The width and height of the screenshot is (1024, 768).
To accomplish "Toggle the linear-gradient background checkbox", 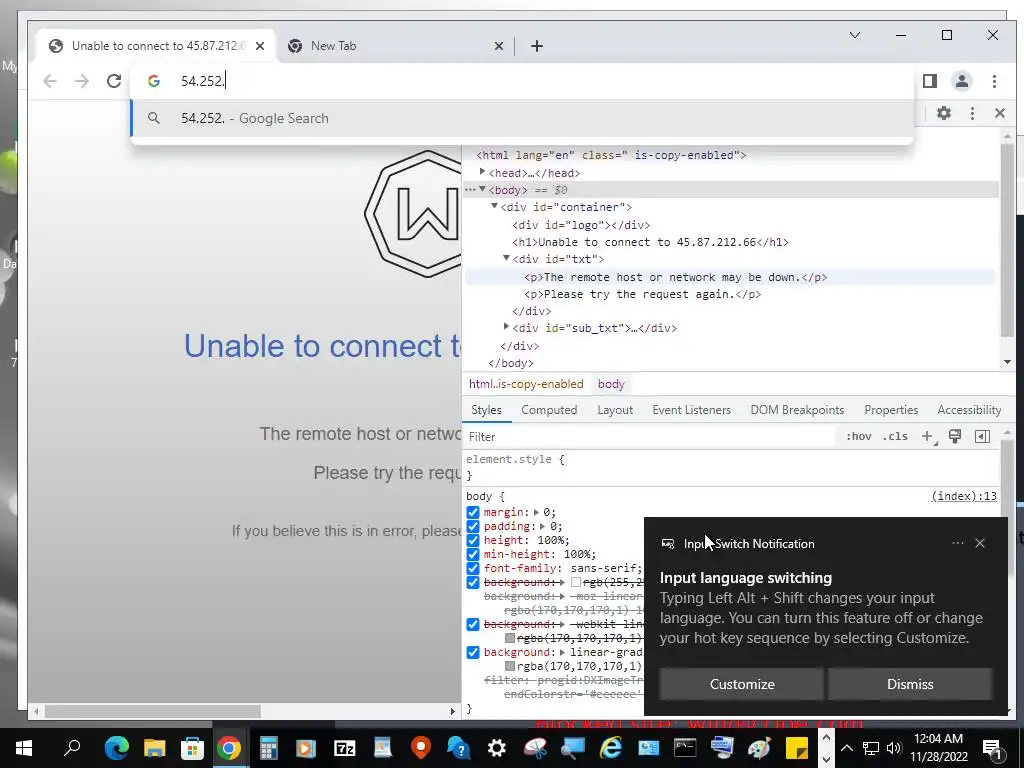I will (x=473, y=652).
